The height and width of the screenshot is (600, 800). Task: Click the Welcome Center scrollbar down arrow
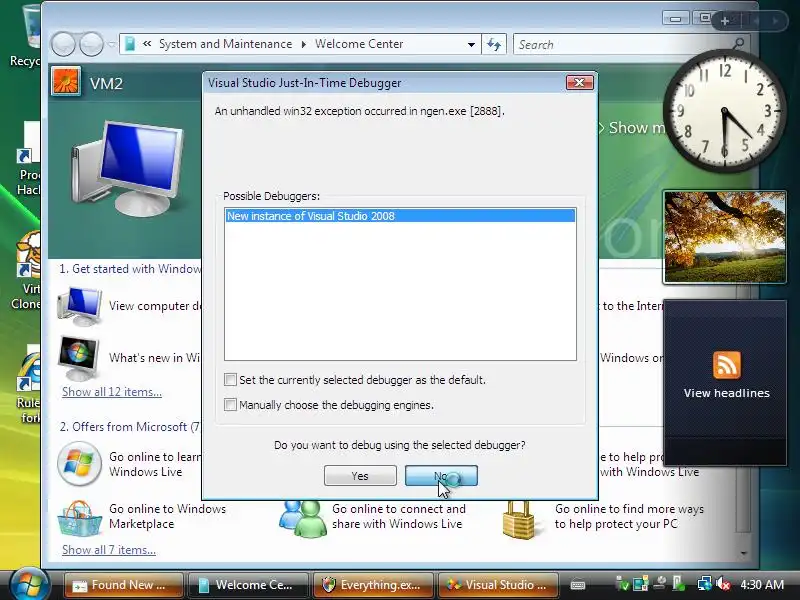point(743,553)
